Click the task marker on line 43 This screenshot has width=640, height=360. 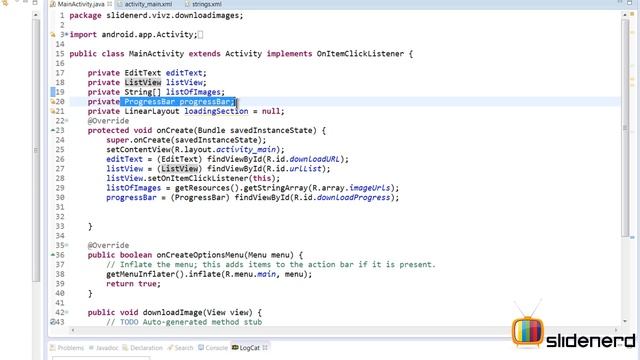point(53,322)
